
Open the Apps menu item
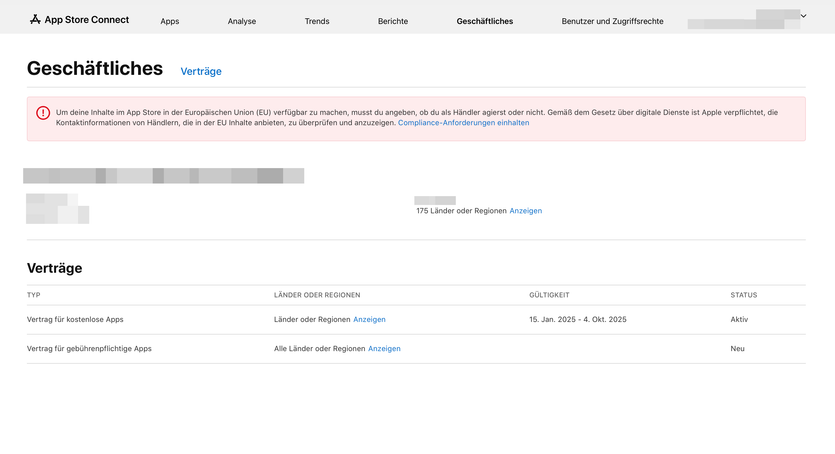[170, 21]
